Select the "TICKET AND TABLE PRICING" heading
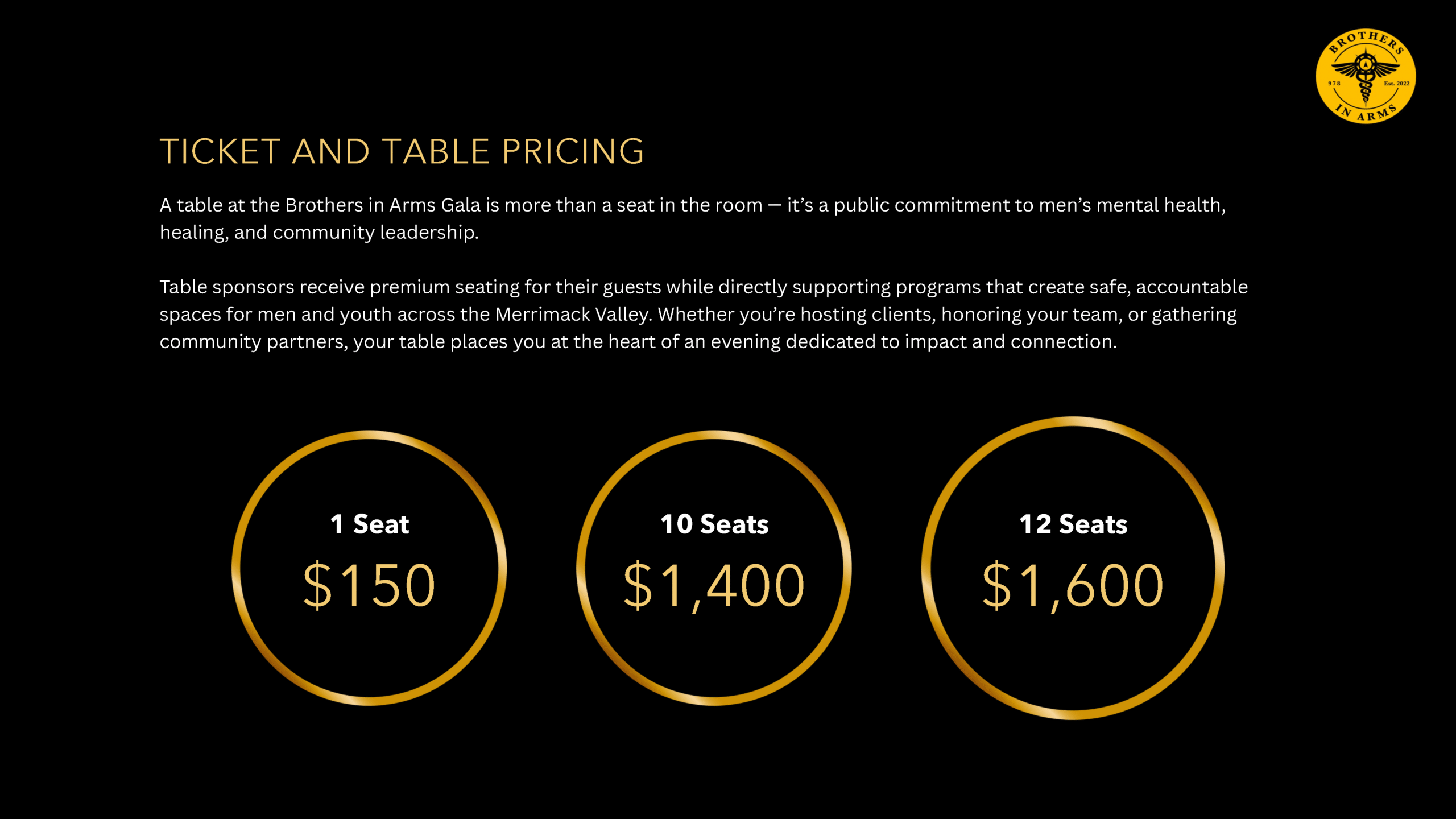This screenshot has width=1456, height=819. tap(402, 151)
